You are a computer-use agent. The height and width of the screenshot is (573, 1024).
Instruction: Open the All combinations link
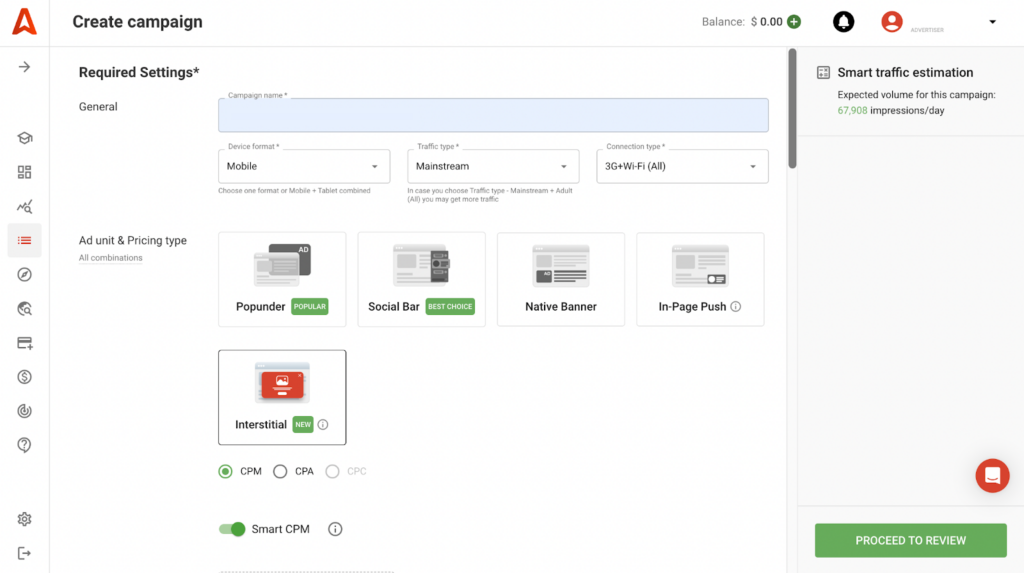(x=110, y=258)
